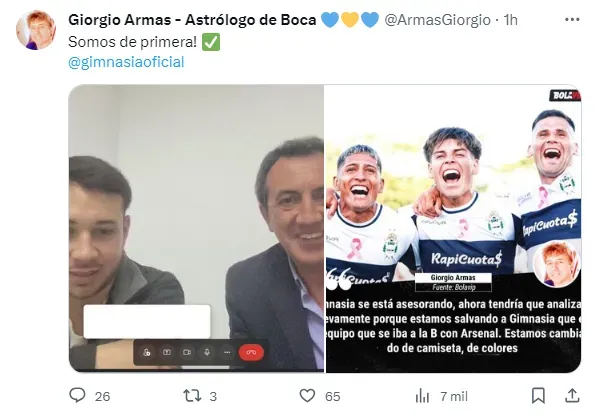Open the tweet author's profile avatar
Image resolution: width=596 pixels, height=418 pixels.
tap(36, 30)
